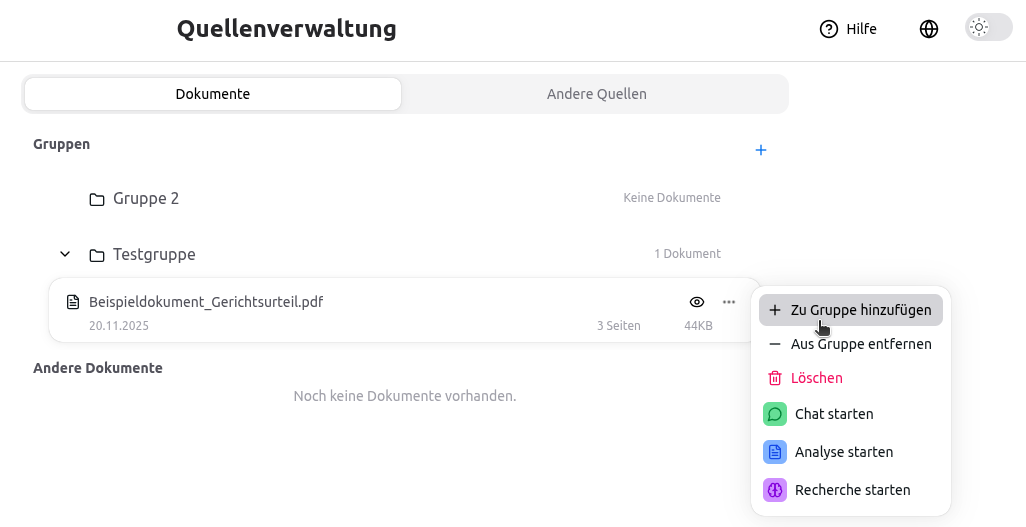Image resolution: width=1026 pixels, height=527 pixels.
Task: Choose Aus Gruppe entfernen
Action: (x=851, y=344)
